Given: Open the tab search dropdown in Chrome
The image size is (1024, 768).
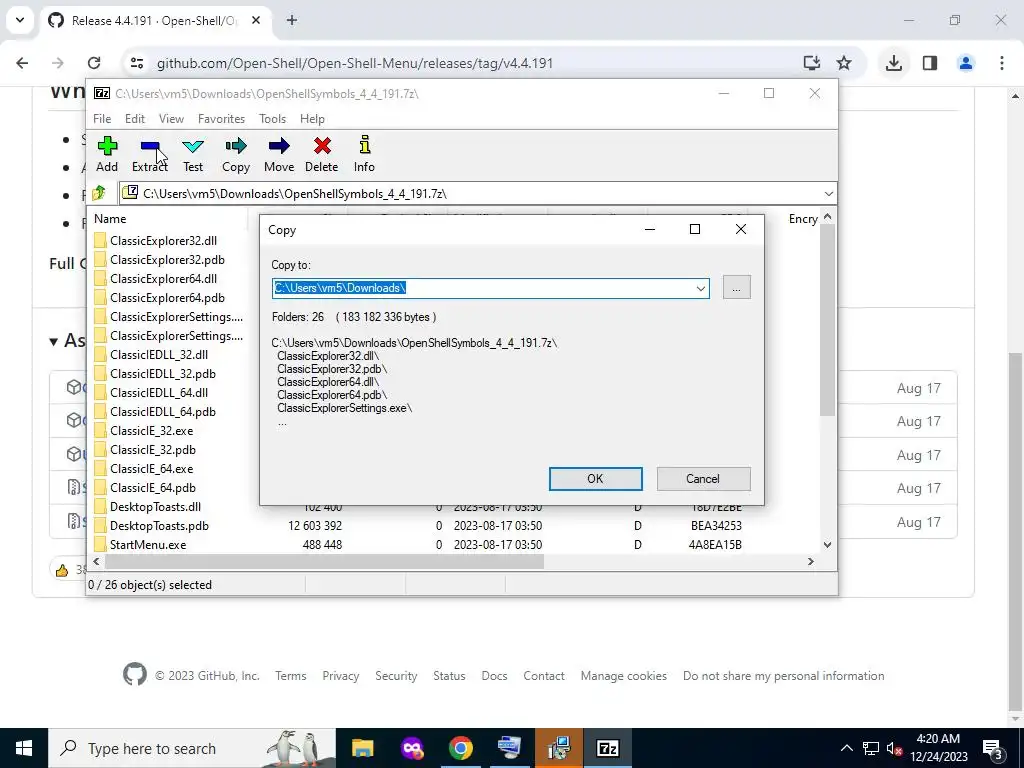Looking at the screenshot, I should [x=20, y=20].
